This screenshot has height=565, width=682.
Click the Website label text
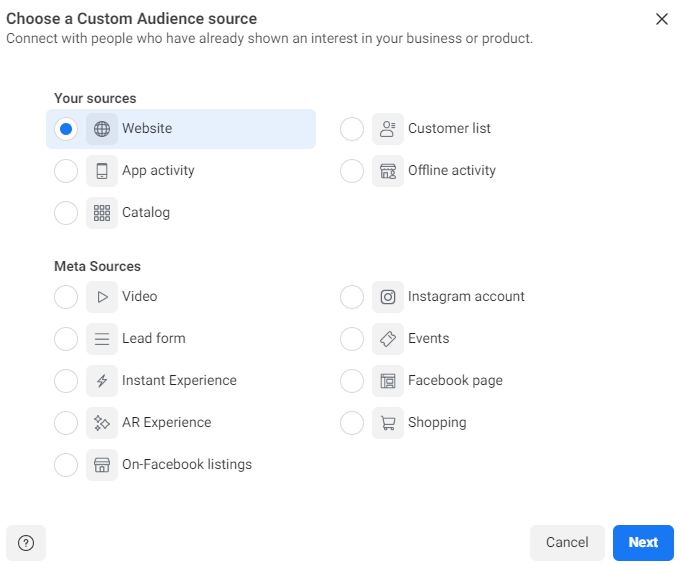pos(147,129)
